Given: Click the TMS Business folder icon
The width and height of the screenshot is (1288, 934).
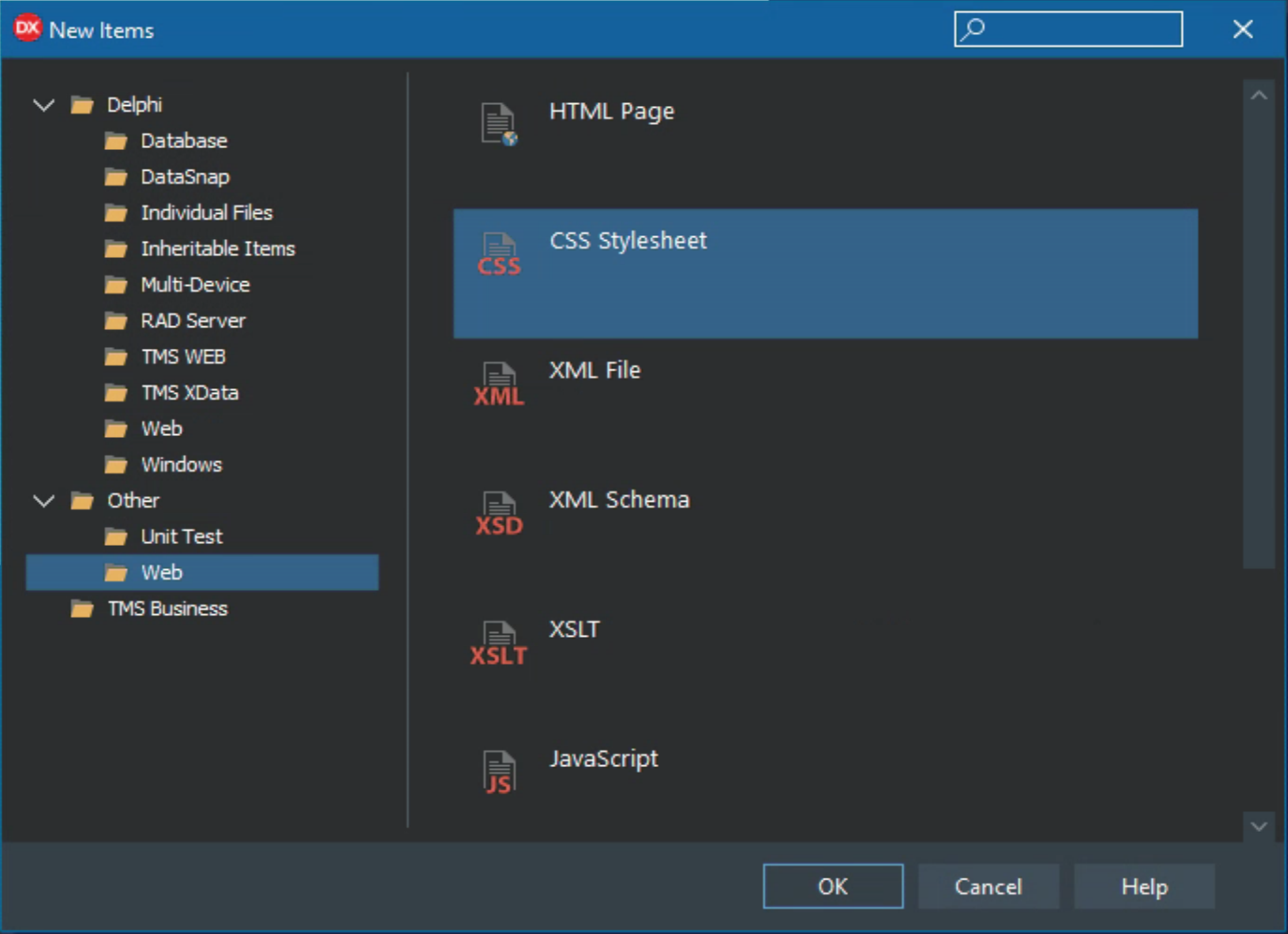Looking at the screenshot, I should pos(82,610).
